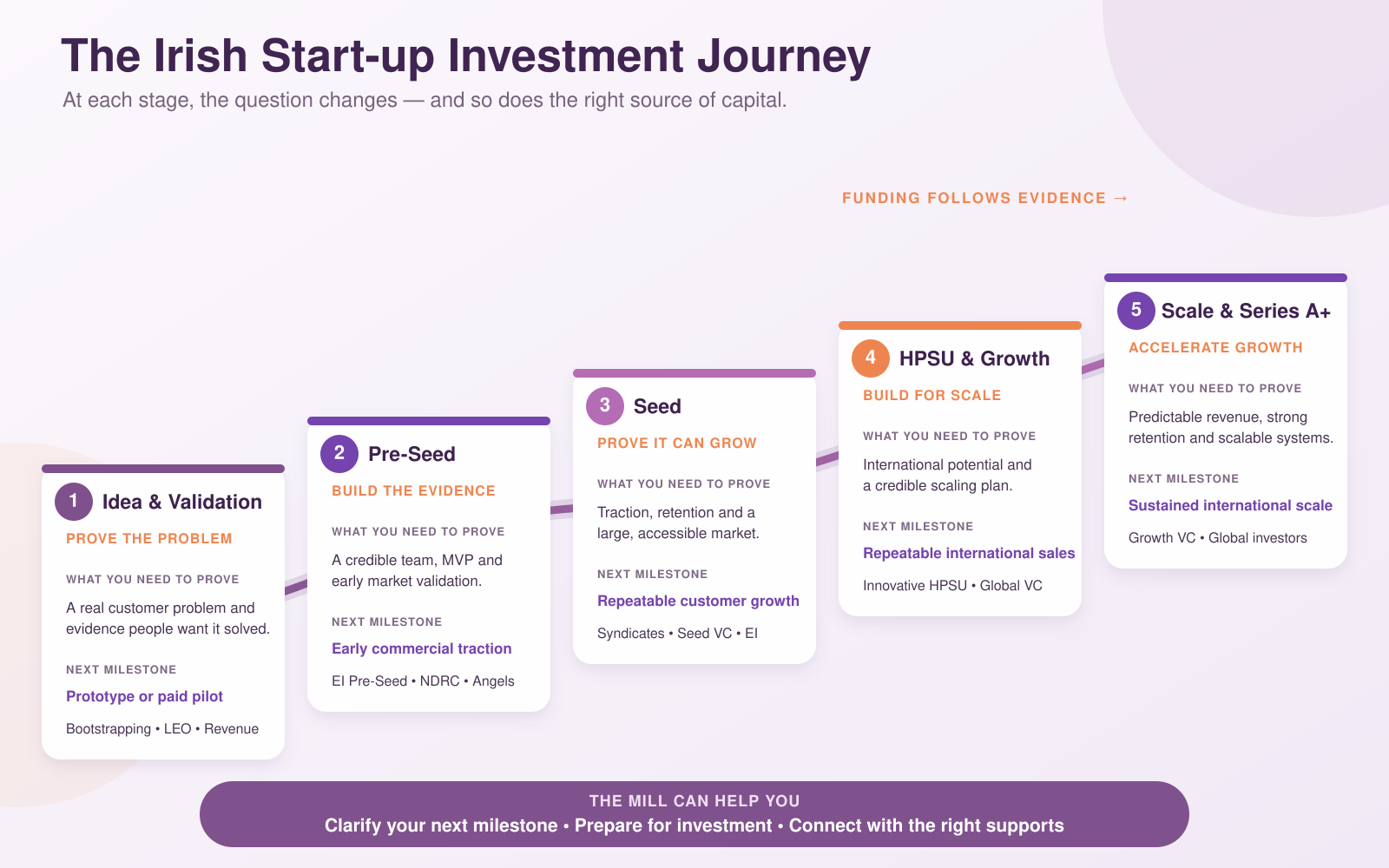Click Prototype or paid pilot milestone
The height and width of the screenshot is (868, 1389).
pyautogui.click(x=144, y=696)
